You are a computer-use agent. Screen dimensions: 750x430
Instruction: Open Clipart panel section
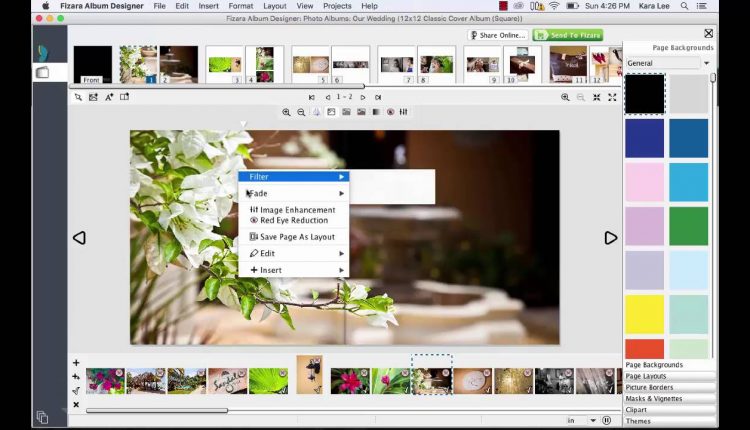pos(670,410)
